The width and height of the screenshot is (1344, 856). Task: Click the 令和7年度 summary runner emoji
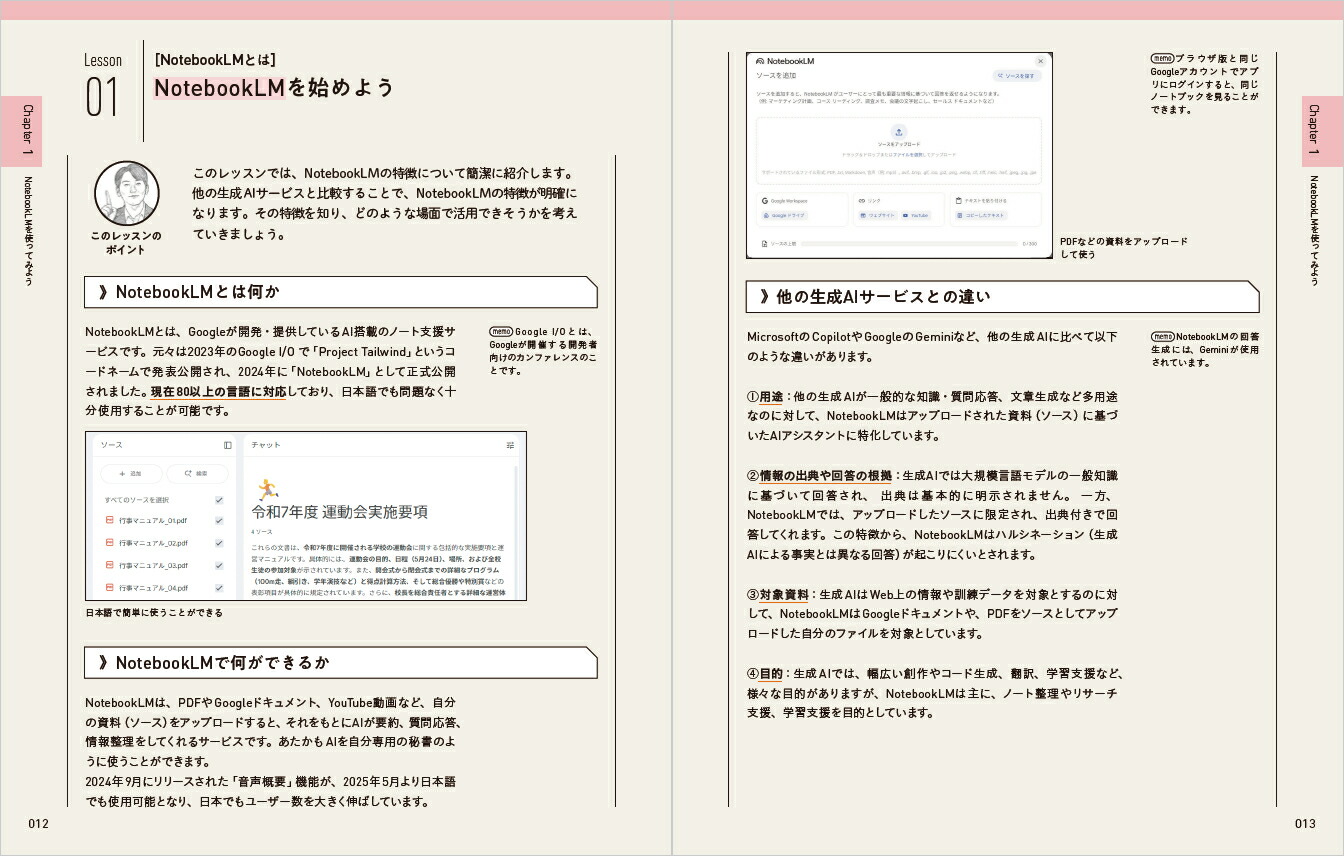tap(266, 487)
